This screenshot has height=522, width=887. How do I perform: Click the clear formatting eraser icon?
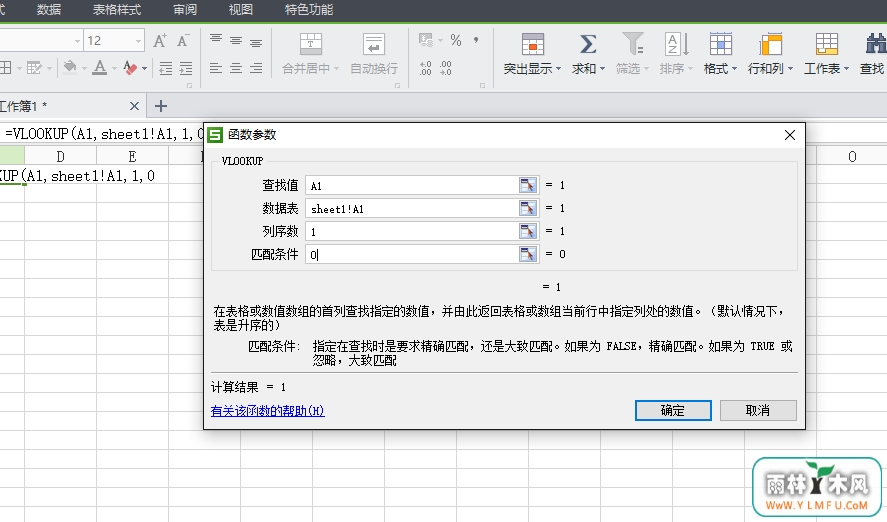[130, 68]
